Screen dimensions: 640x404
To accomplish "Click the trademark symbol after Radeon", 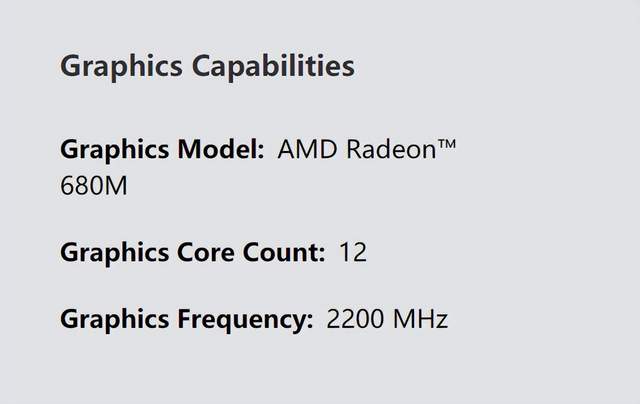I will (x=445, y=146).
